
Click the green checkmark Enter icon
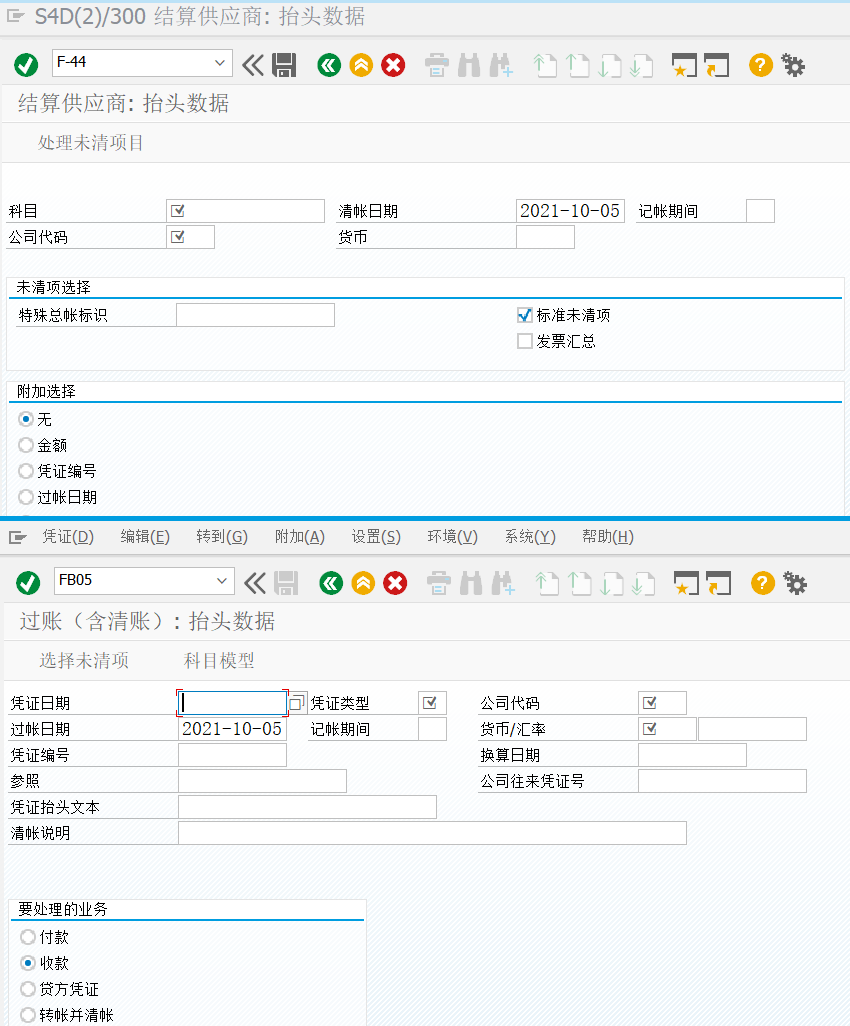pos(26,65)
